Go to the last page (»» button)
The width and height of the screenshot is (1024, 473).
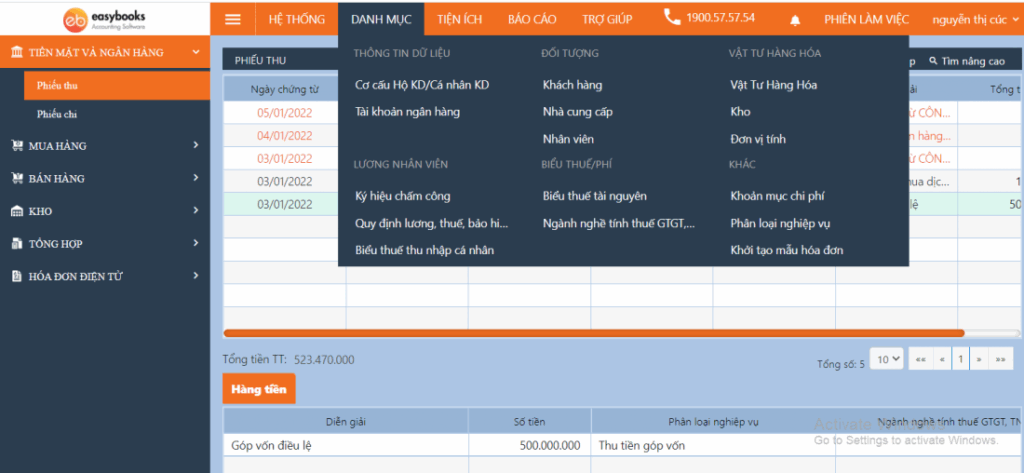[1000, 359]
